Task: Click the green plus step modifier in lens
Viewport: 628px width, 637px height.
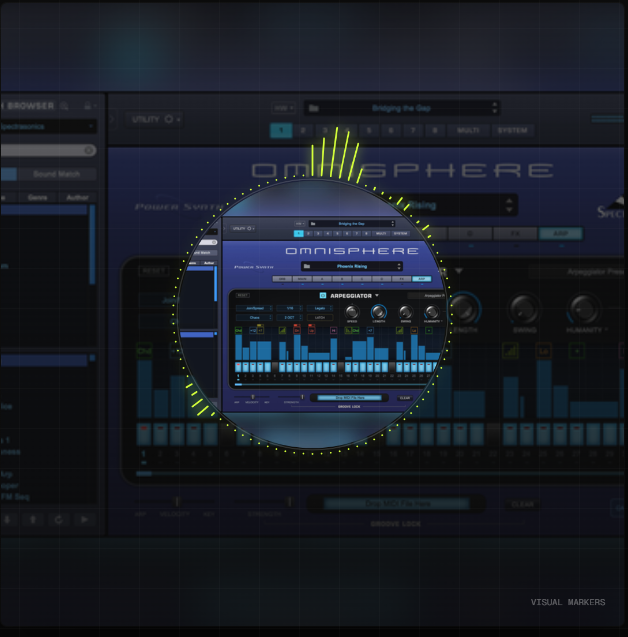Action: coord(429,331)
